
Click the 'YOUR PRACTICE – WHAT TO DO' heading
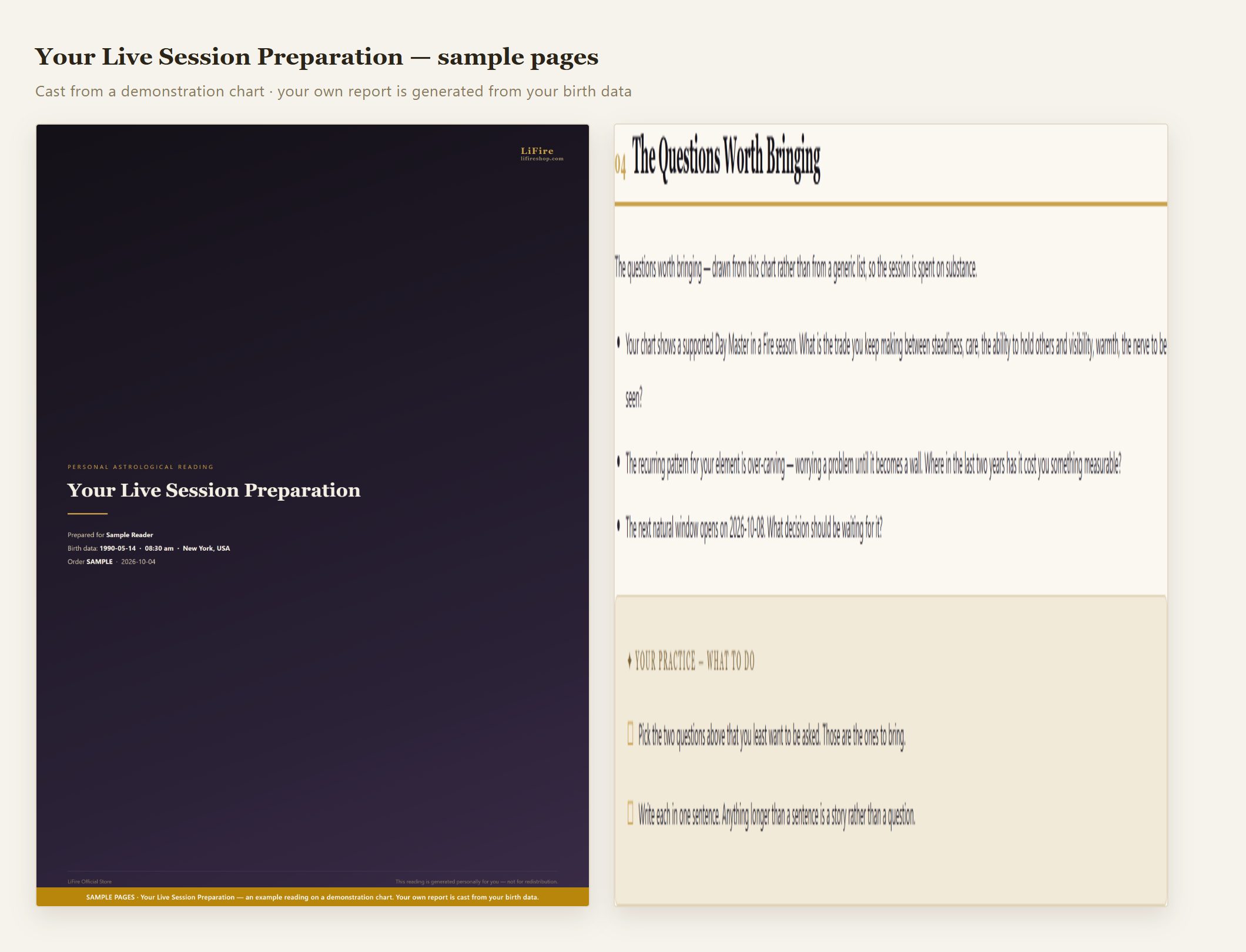[x=691, y=661]
